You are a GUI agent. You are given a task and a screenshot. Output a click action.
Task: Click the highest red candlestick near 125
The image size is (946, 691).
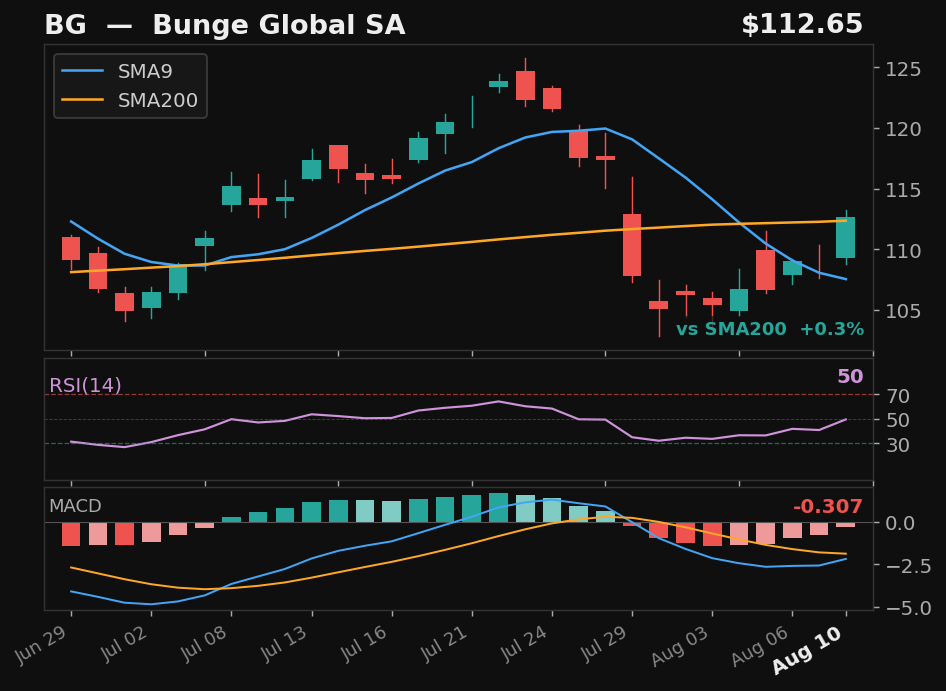pyautogui.click(x=525, y=85)
